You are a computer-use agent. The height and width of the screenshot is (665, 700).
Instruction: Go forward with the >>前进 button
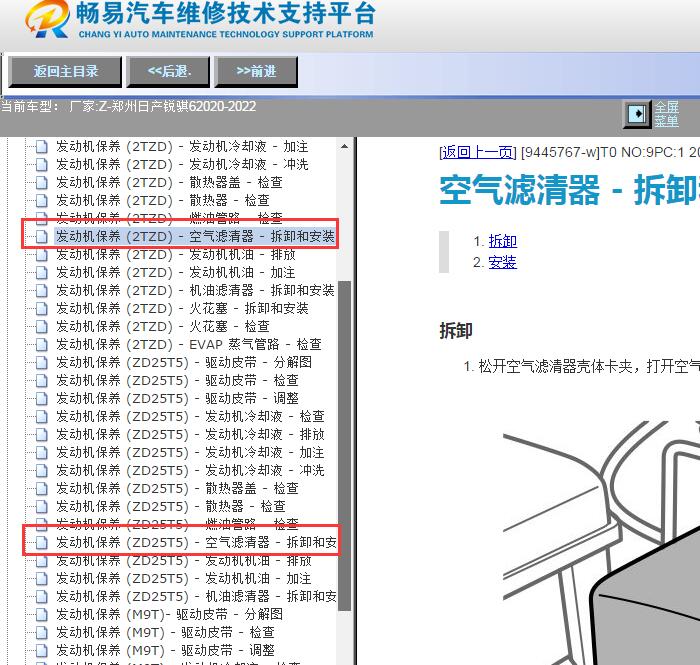[x=256, y=71]
